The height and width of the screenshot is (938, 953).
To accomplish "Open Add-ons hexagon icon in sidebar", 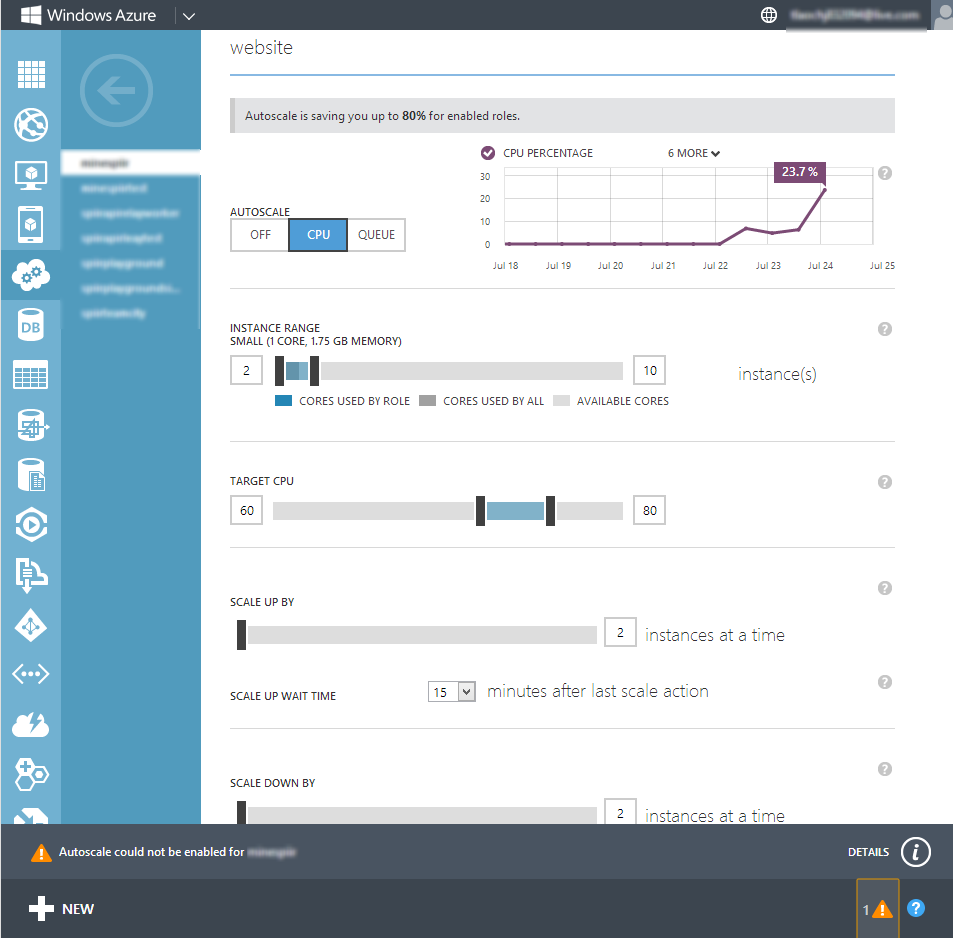I will (31, 774).
